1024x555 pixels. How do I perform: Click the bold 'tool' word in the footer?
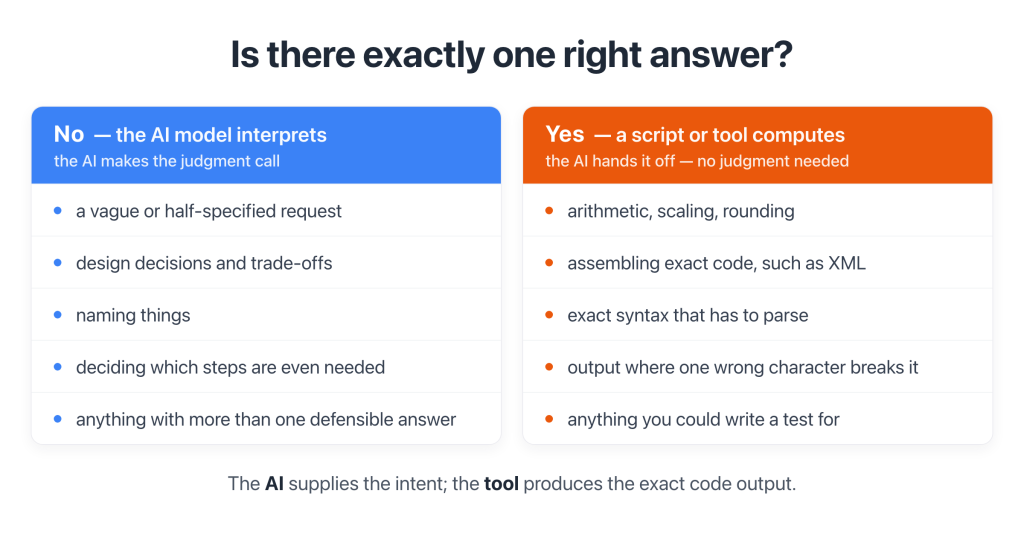click(501, 484)
